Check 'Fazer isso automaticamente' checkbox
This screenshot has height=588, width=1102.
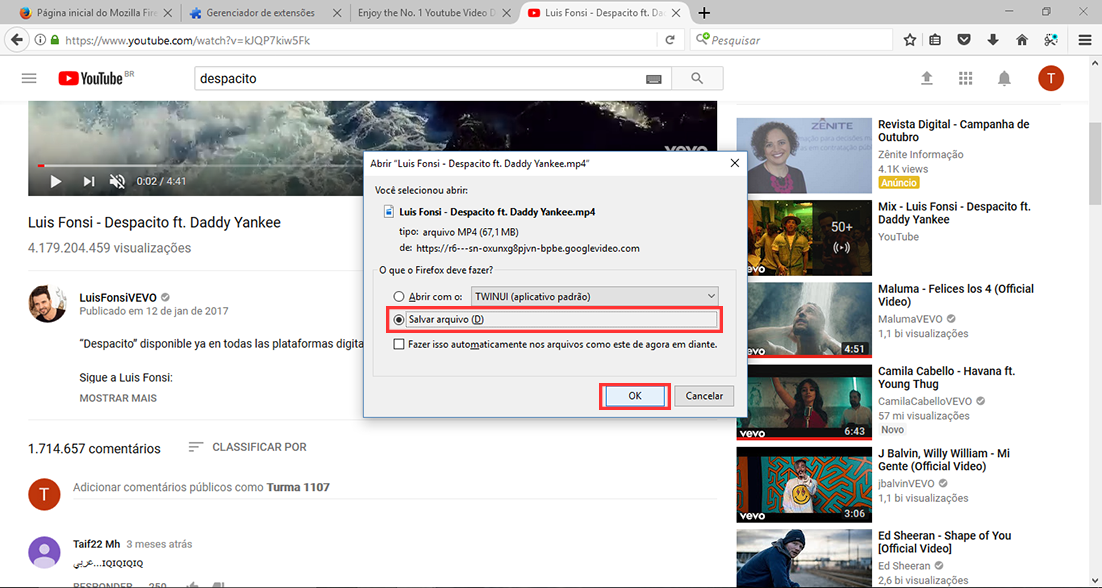pyautogui.click(x=399, y=344)
